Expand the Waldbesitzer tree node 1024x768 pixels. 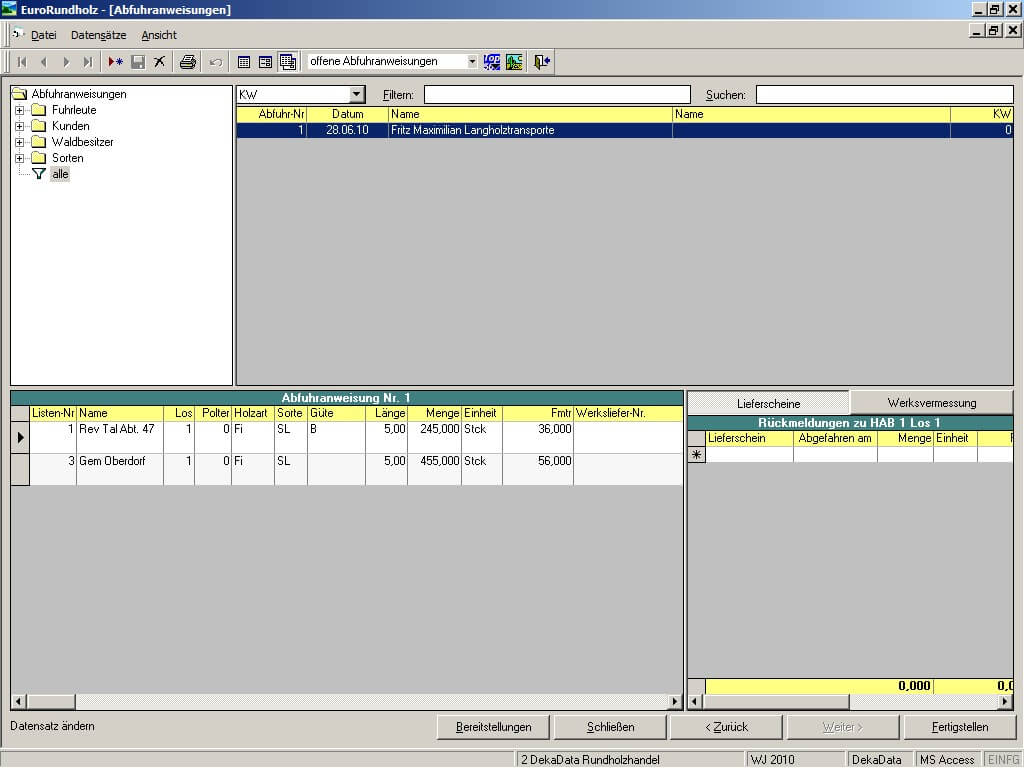[20, 142]
